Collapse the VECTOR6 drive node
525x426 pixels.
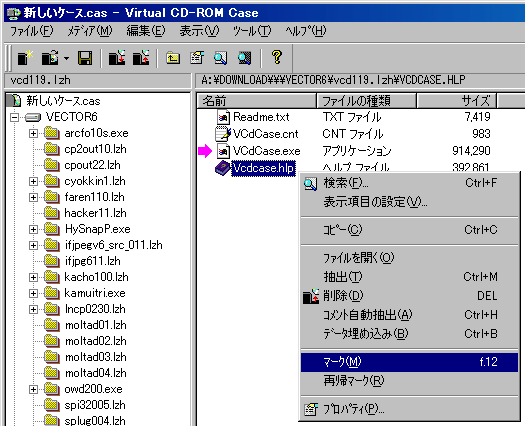tap(14, 117)
